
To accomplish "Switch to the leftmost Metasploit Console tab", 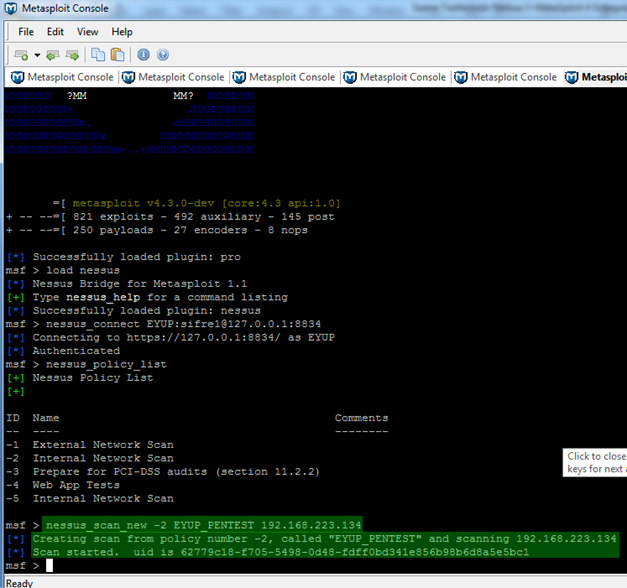I will (x=62, y=77).
